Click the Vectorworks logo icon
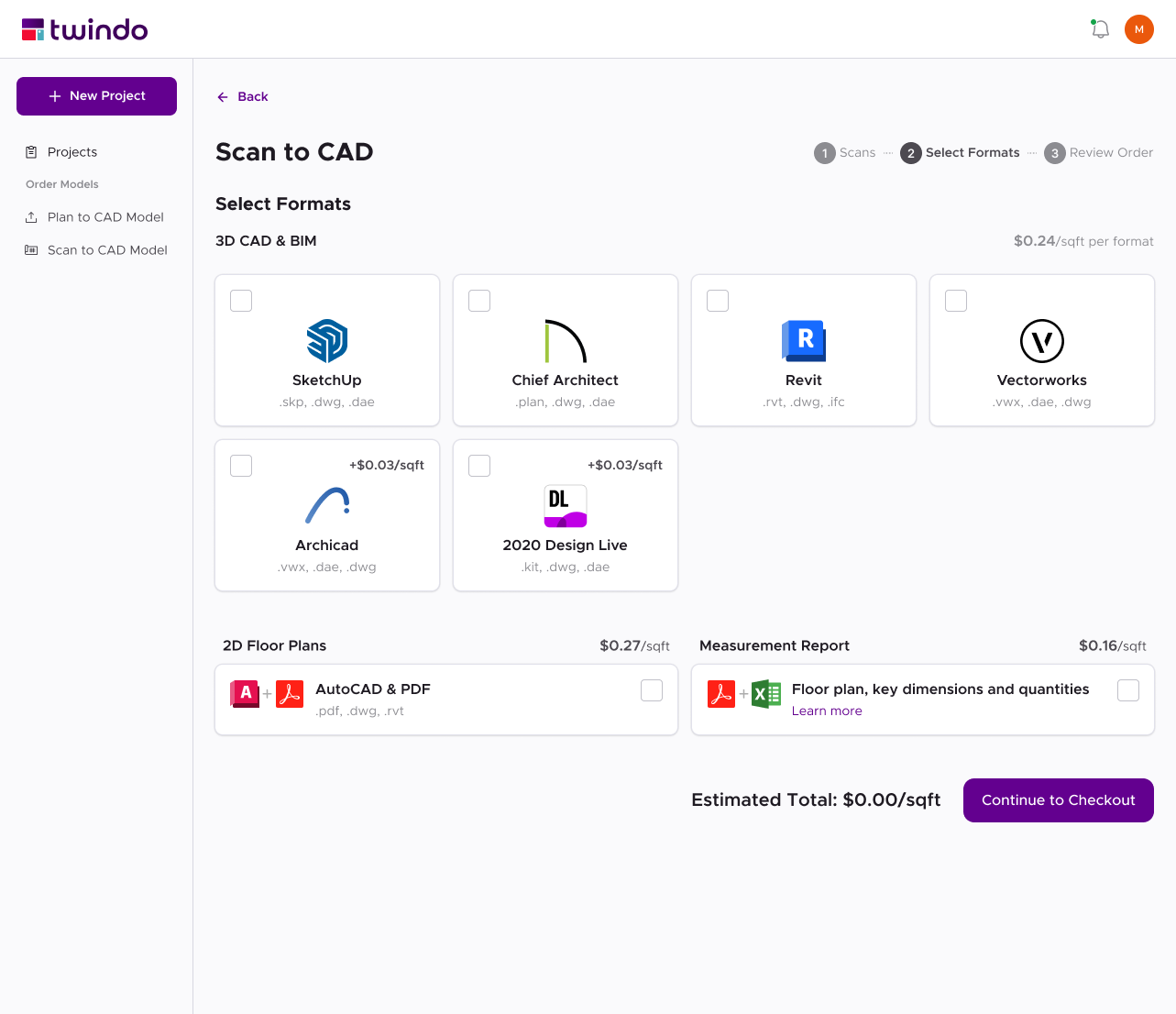 pyautogui.click(x=1042, y=341)
